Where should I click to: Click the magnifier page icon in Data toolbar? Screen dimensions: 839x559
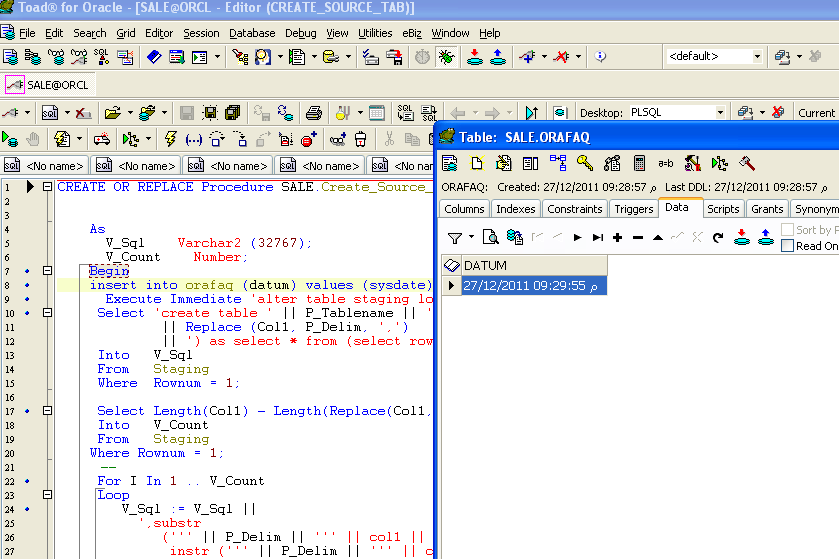click(490, 237)
